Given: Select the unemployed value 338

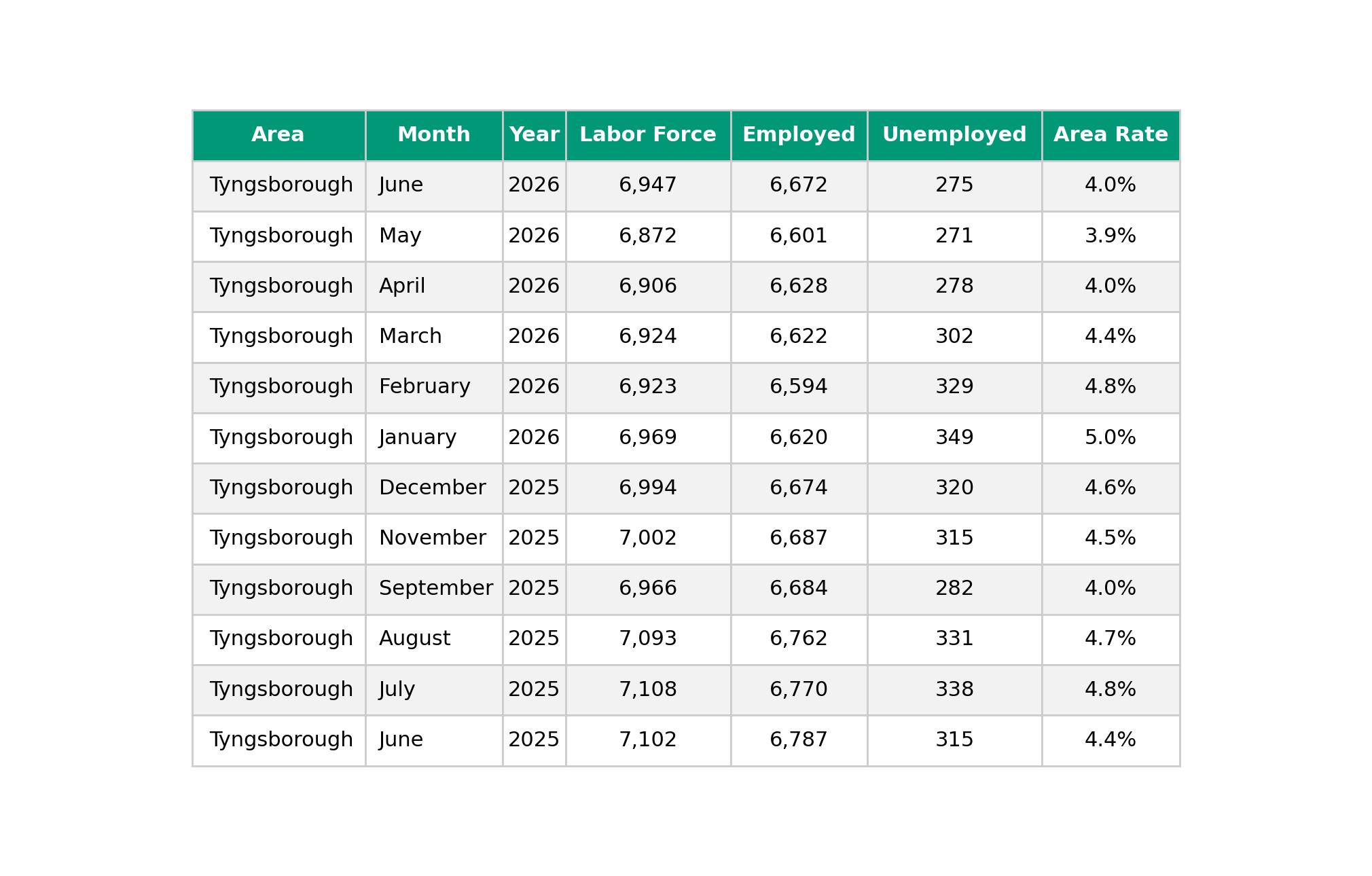Looking at the screenshot, I should point(954,690).
